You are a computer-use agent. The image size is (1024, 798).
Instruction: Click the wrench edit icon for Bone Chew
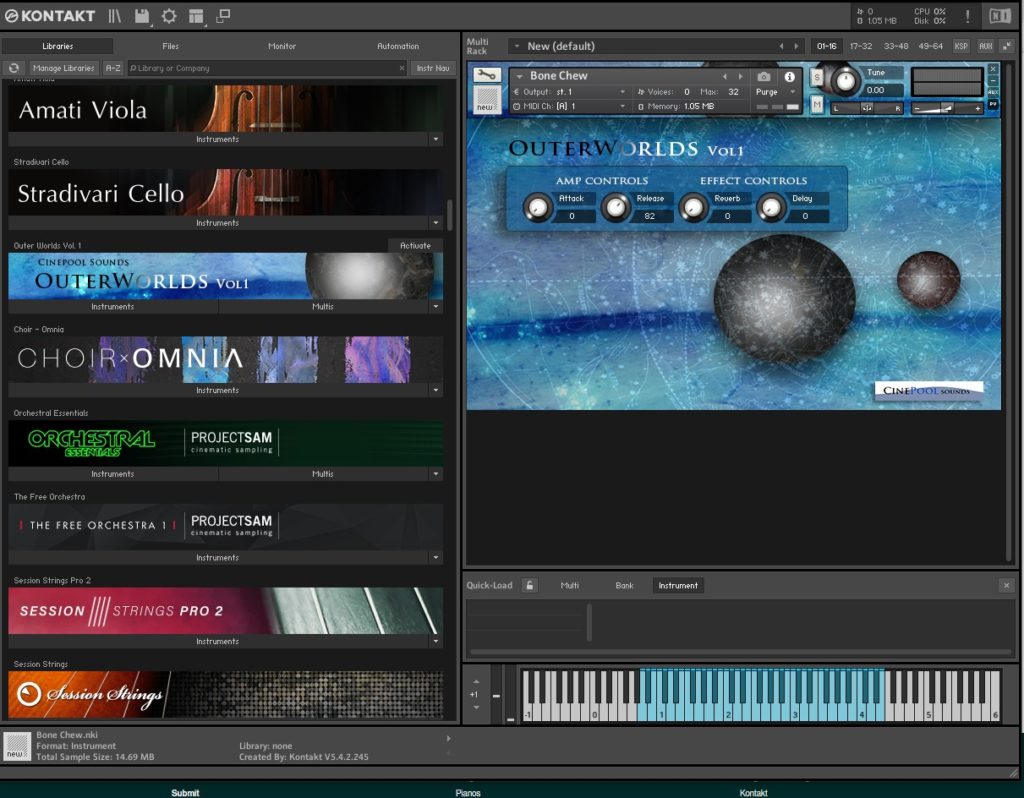tap(486, 76)
